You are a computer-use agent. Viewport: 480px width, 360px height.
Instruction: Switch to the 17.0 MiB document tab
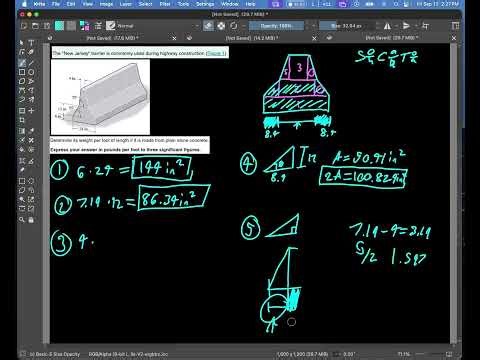point(112,38)
